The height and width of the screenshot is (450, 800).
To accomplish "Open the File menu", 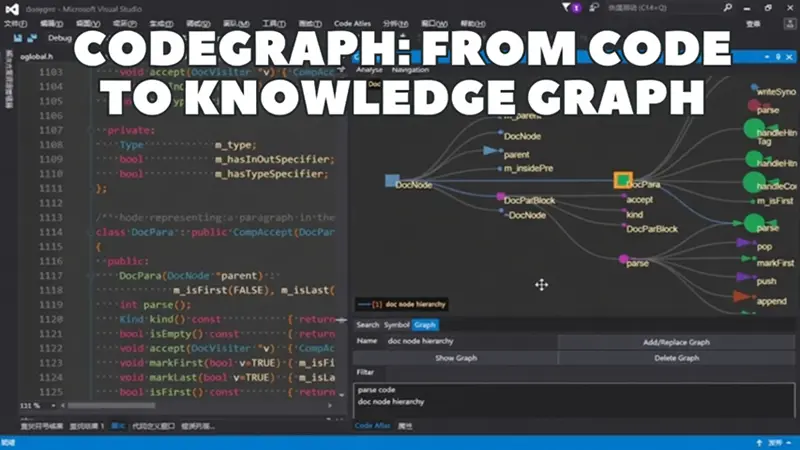I will tap(15, 23).
